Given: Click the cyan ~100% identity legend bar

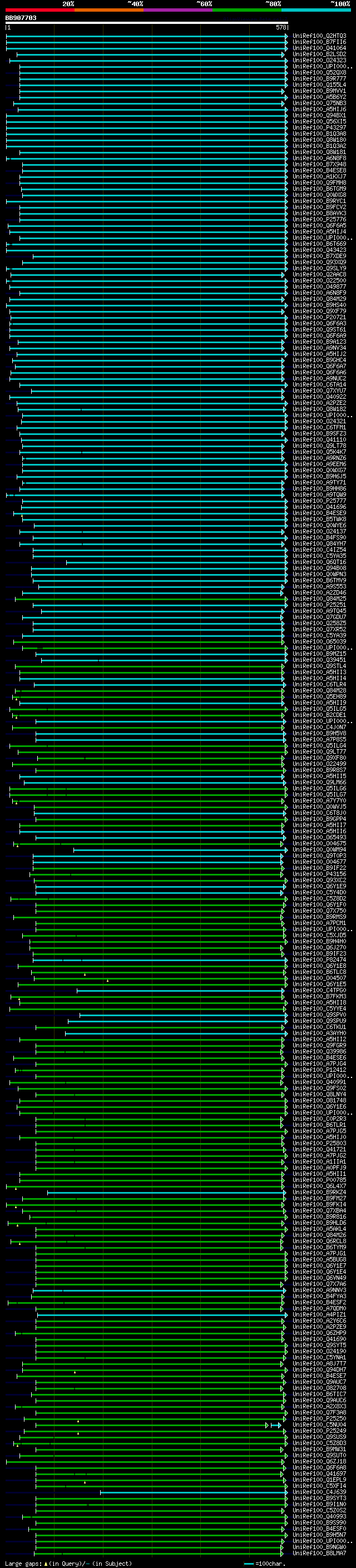Looking at the screenshot, I should tap(317, 10).
